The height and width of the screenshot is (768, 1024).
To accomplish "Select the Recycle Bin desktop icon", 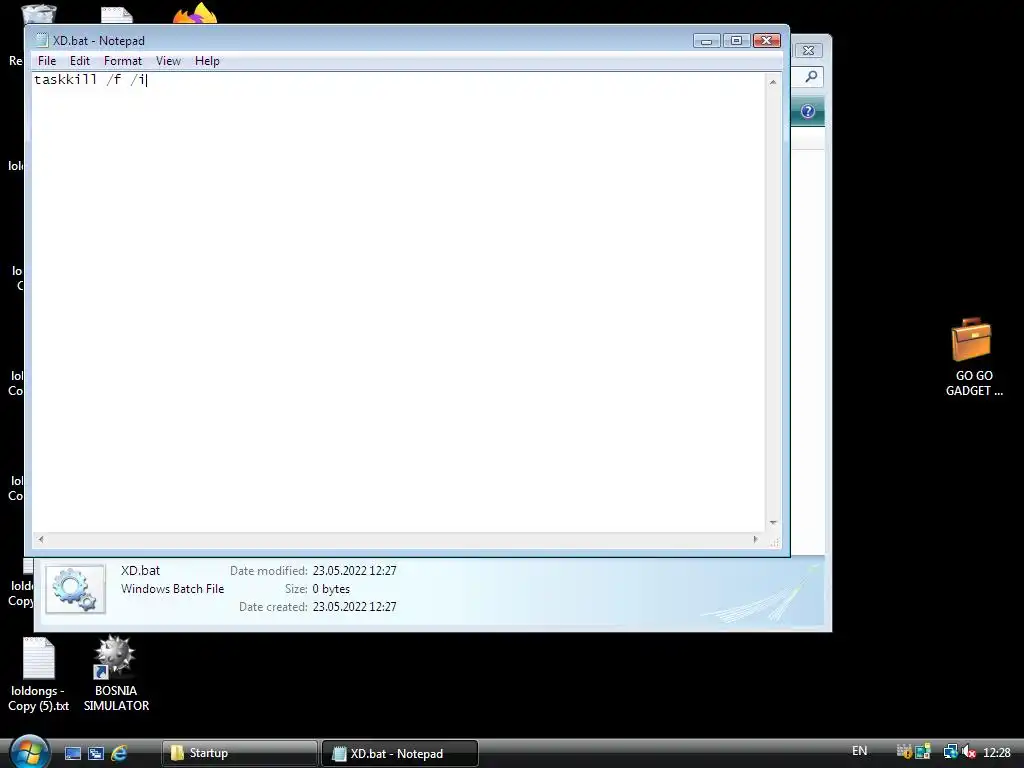I will click(x=38, y=14).
